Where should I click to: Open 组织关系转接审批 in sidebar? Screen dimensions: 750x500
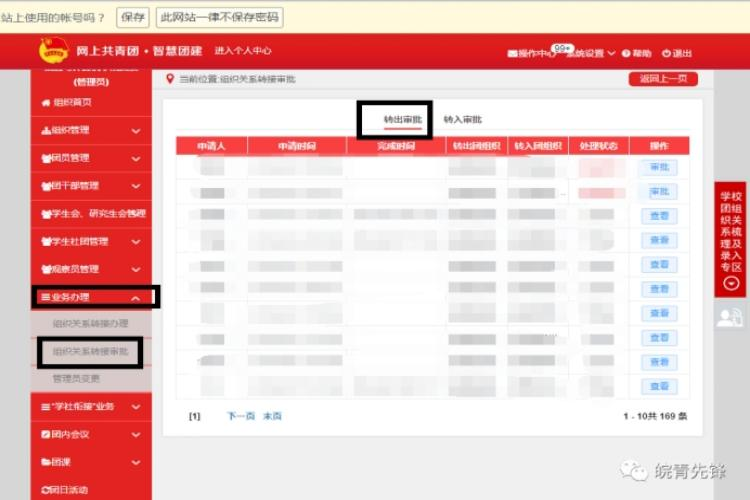click(90, 352)
